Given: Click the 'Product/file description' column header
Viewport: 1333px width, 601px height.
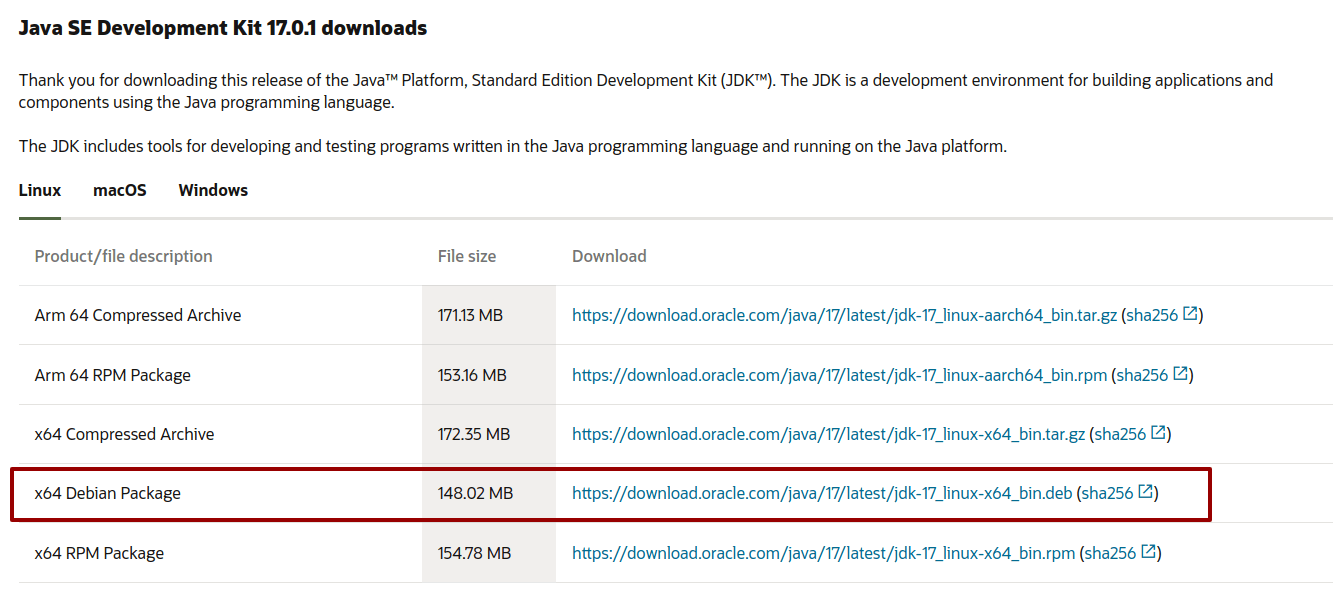Looking at the screenshot, I should [124, 256].
